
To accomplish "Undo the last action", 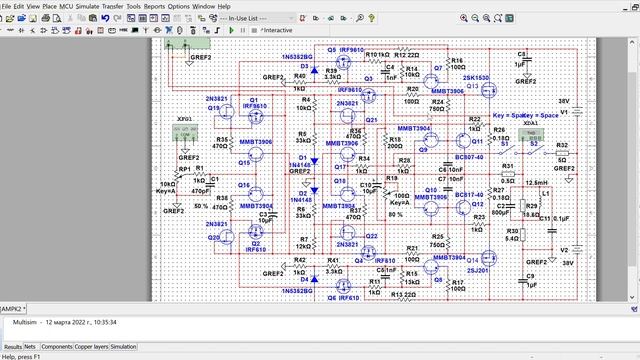I will (x=105, y=18).
